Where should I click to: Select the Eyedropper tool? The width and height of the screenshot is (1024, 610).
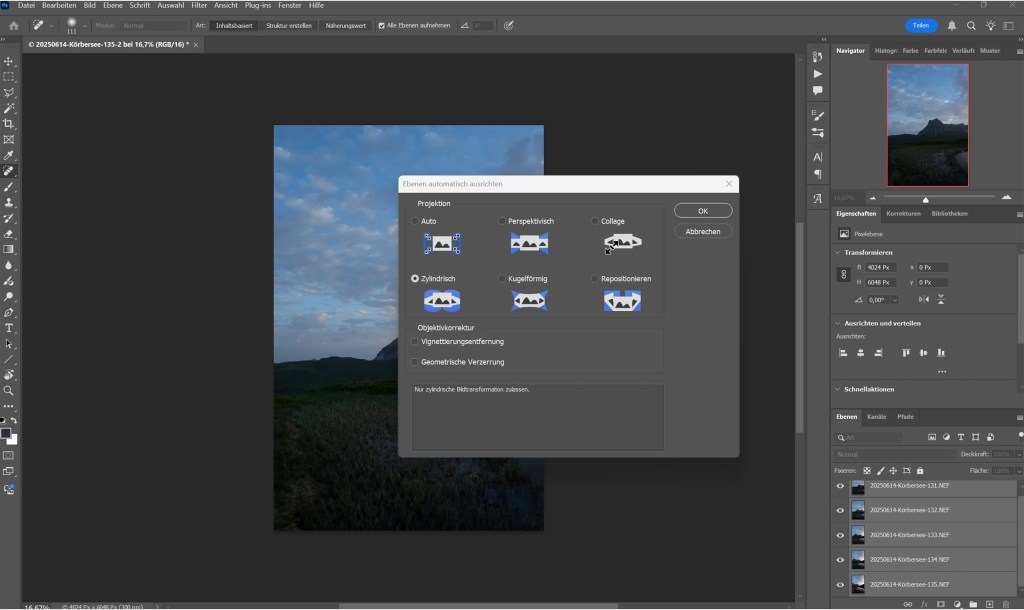pos(9,155)
